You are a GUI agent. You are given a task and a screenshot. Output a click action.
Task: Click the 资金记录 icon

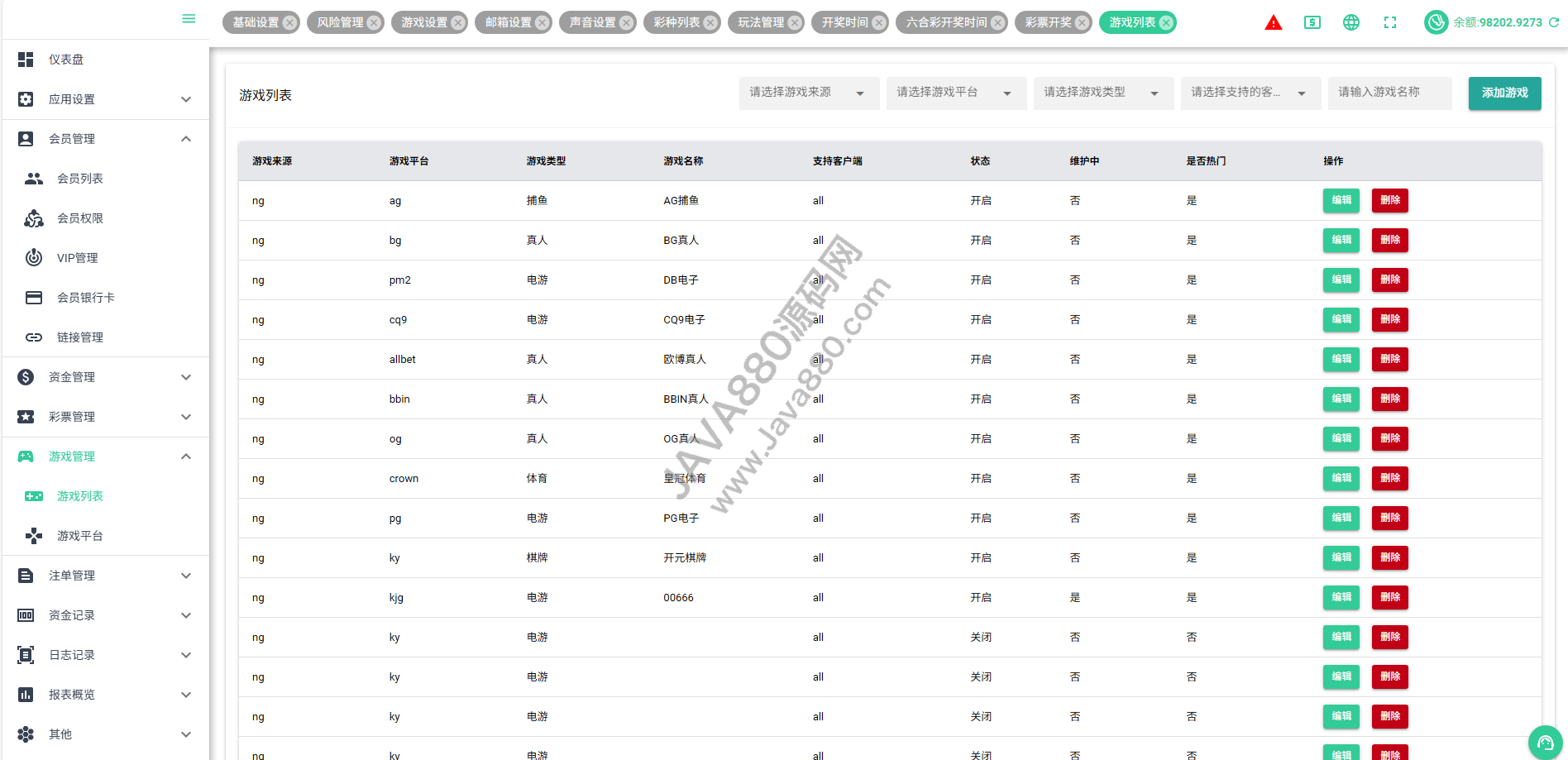(26, 615)
